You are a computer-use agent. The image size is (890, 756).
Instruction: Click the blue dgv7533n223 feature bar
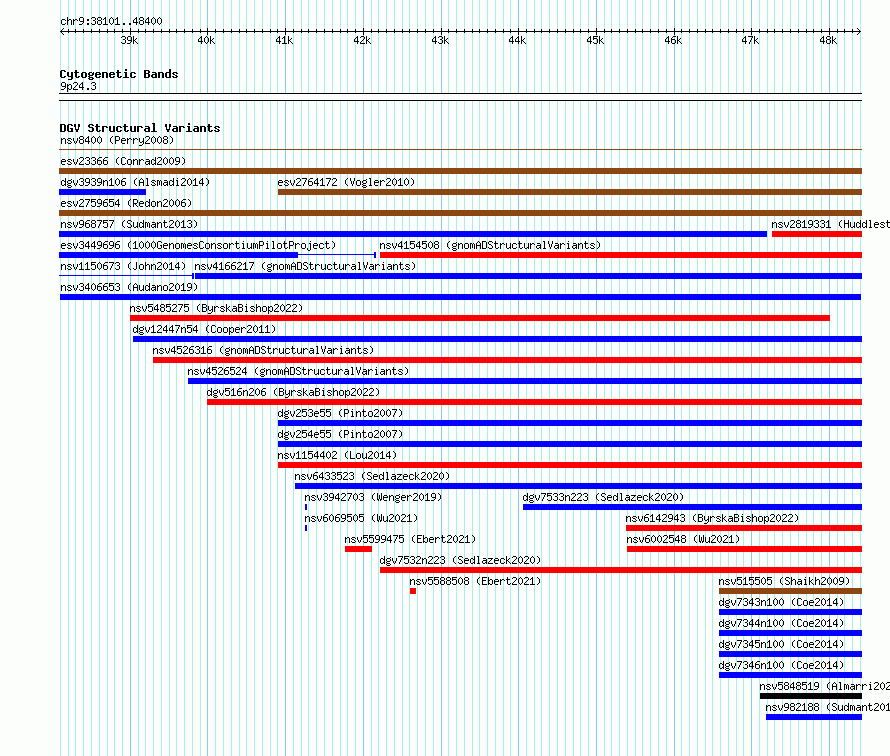pyautogui.click(x=692, y=507)
